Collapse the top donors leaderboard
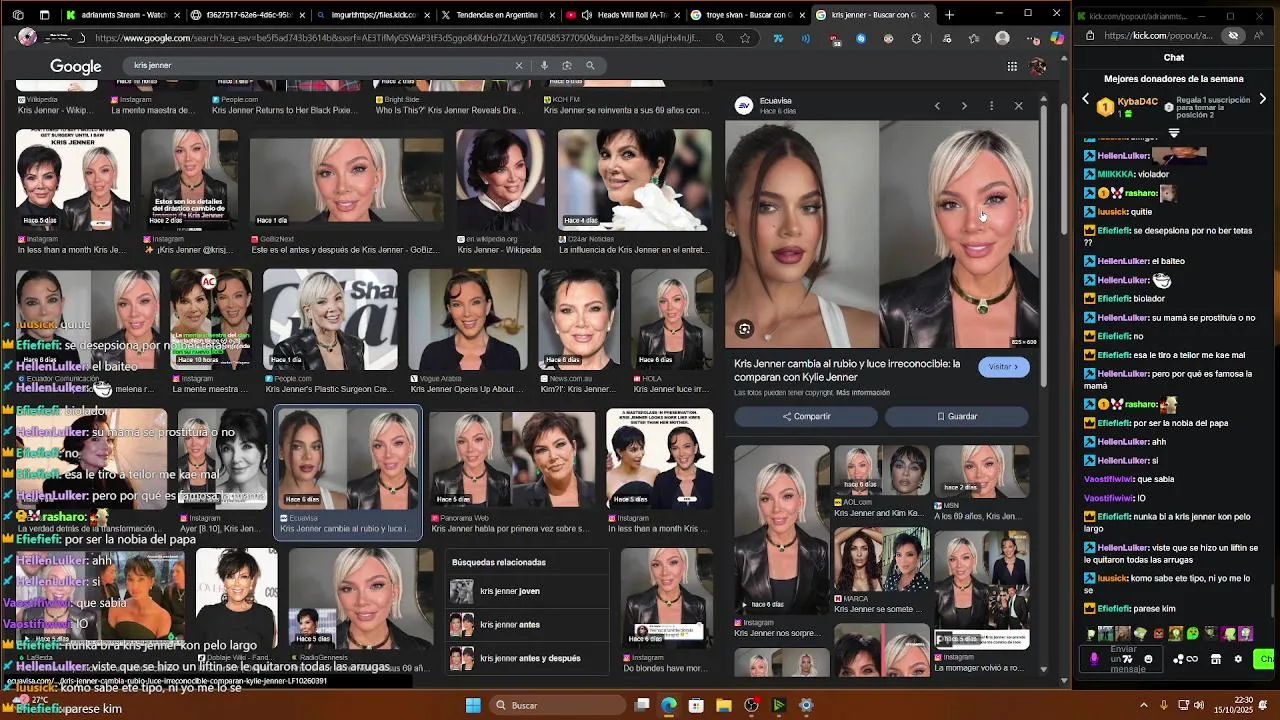This screenshot has height=720, width=1280. [x=1174, y=132]
